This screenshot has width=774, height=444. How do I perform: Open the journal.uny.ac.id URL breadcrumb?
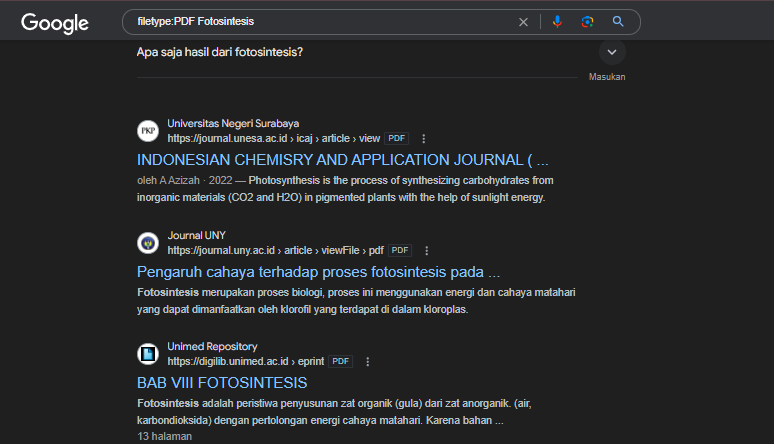click(275, 250)
